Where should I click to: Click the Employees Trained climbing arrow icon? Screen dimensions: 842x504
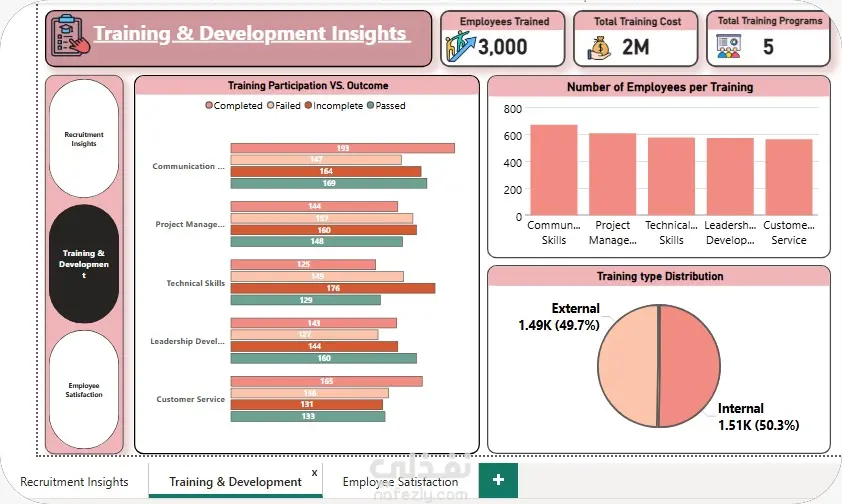point(461,47)
